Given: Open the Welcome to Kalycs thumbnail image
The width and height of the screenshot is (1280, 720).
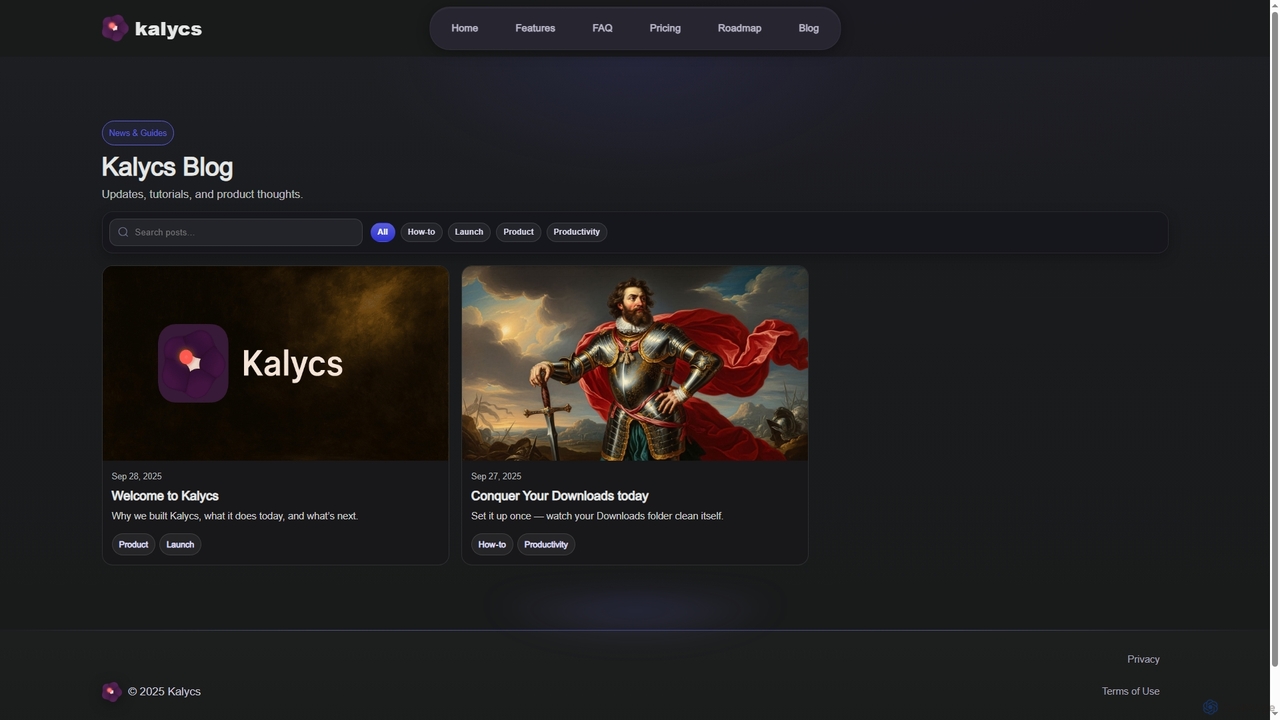Looking at the screenshot, I should (x=276, y=363).
